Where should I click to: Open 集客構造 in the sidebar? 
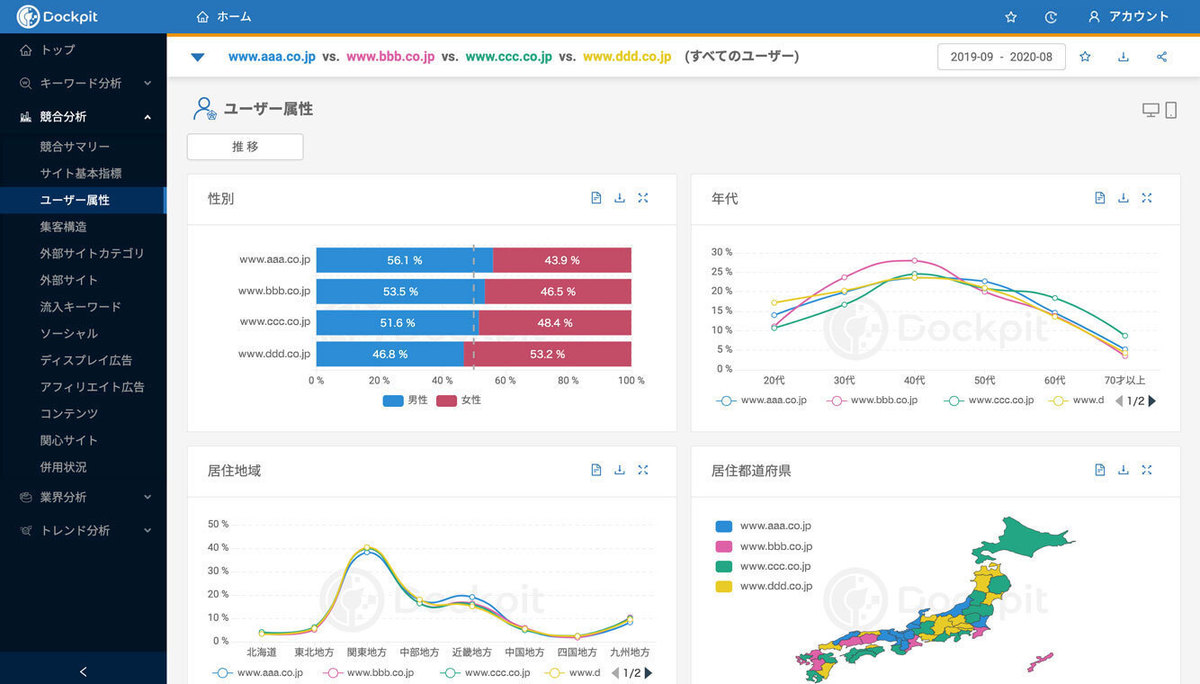pyautogui.click(x=63, y=227)
